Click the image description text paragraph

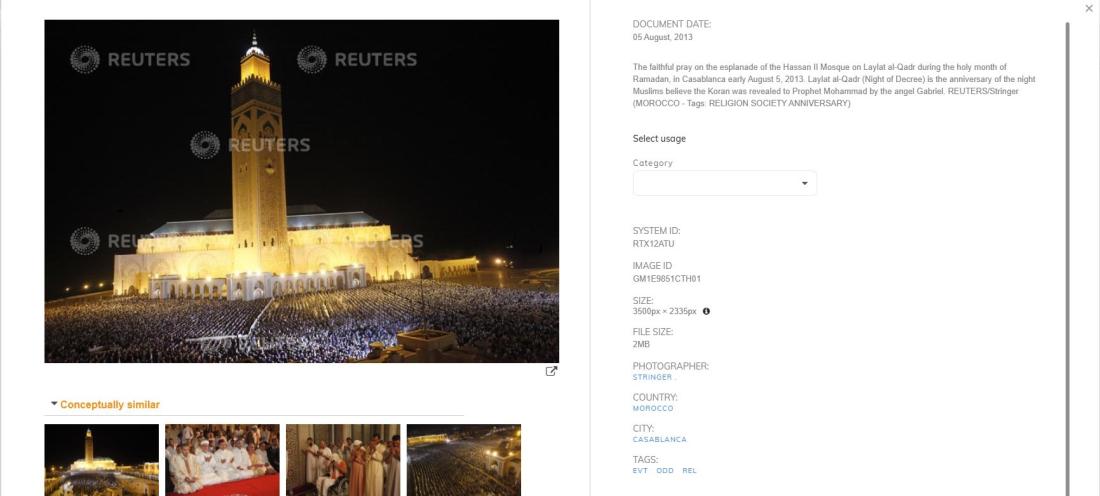click(x=834, y=85)
